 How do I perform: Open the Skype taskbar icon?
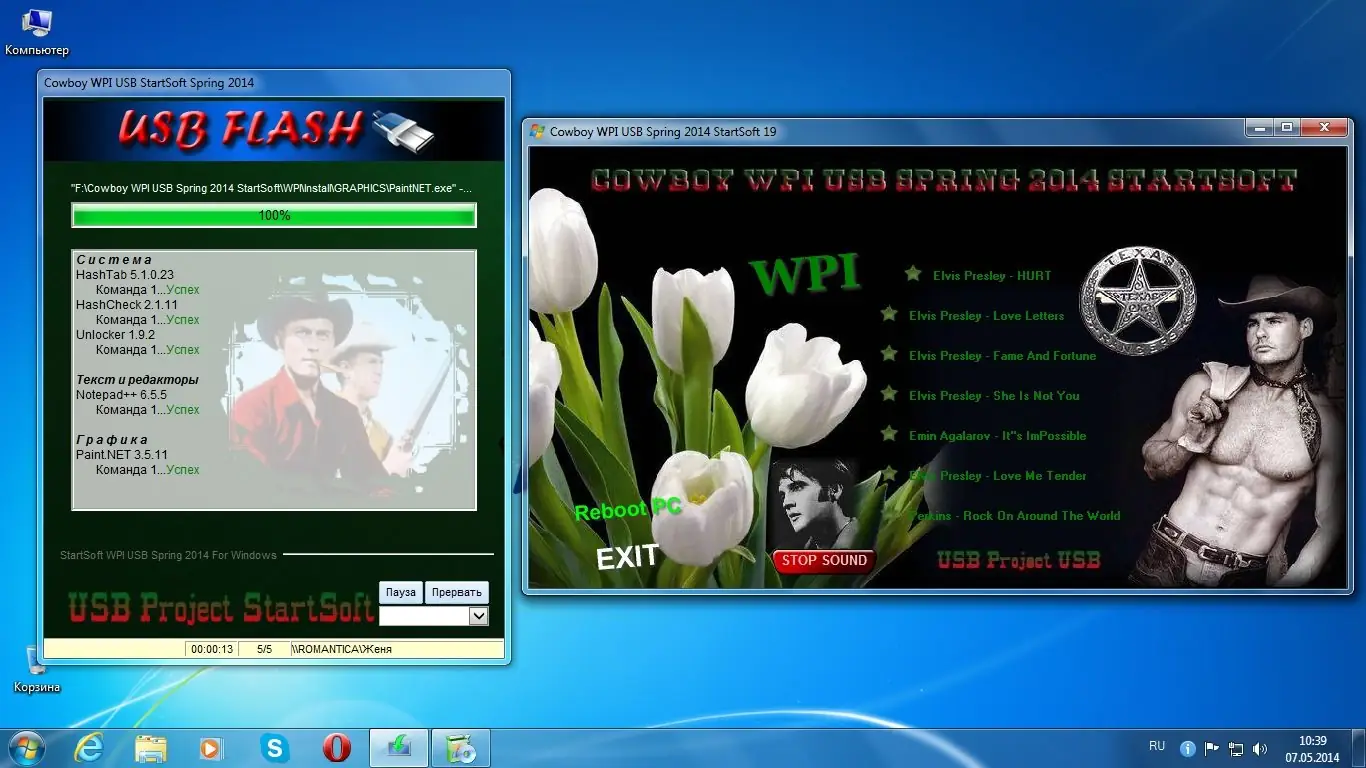(x=274, y=747)
